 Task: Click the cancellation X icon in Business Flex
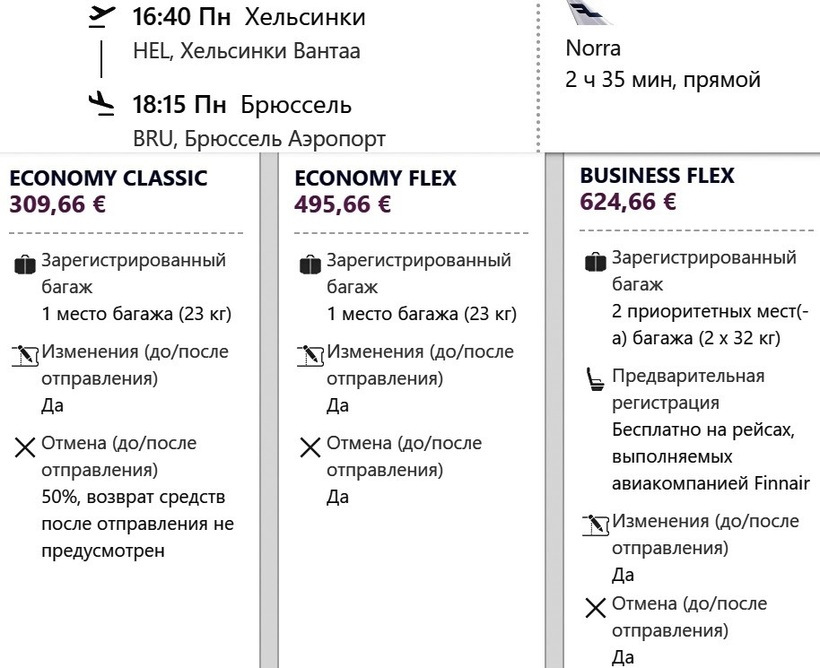(596, 608)
